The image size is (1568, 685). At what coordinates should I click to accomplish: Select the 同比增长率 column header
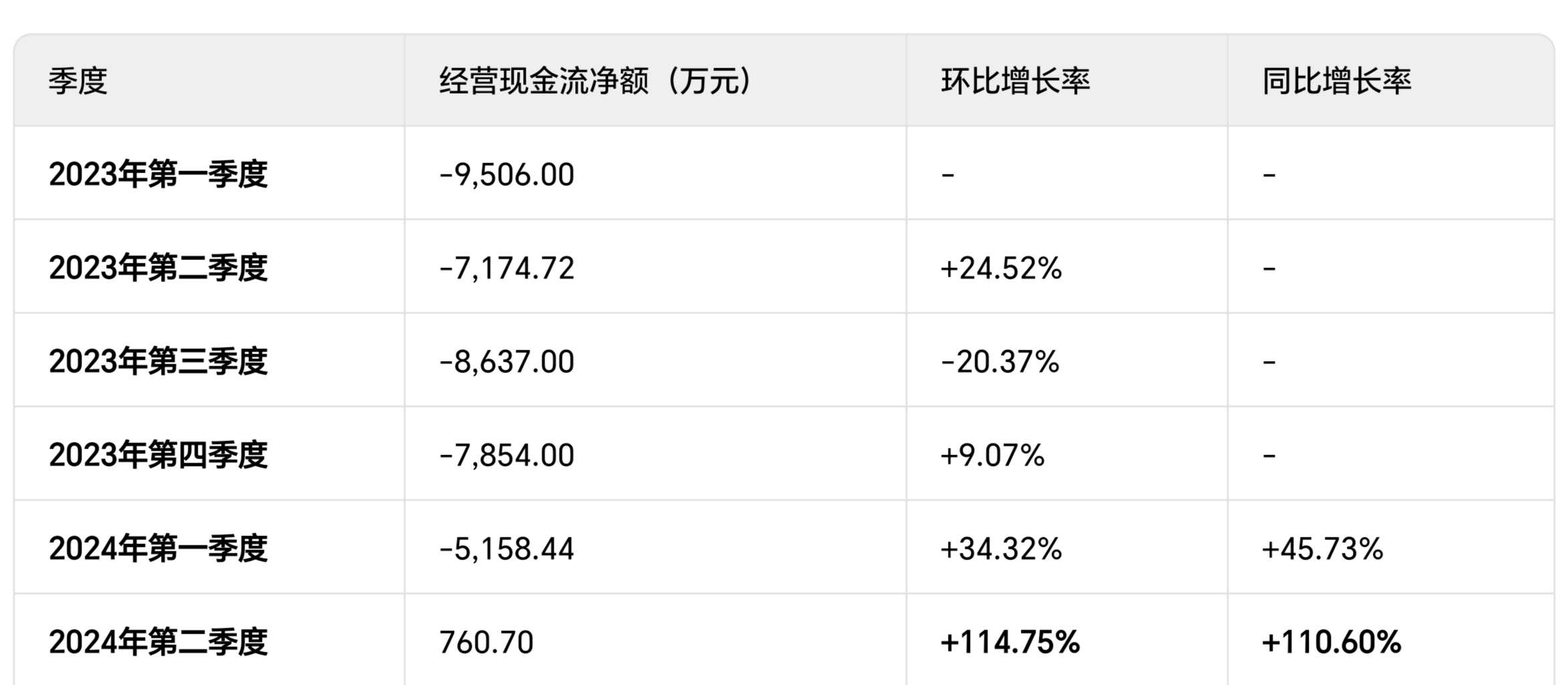point(1337,82)
